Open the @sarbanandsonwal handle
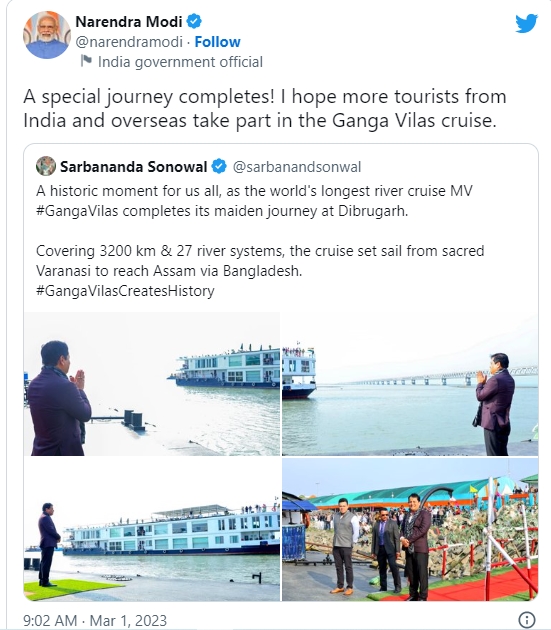This screenshot has height=630, width=551. tap(297, 167)
